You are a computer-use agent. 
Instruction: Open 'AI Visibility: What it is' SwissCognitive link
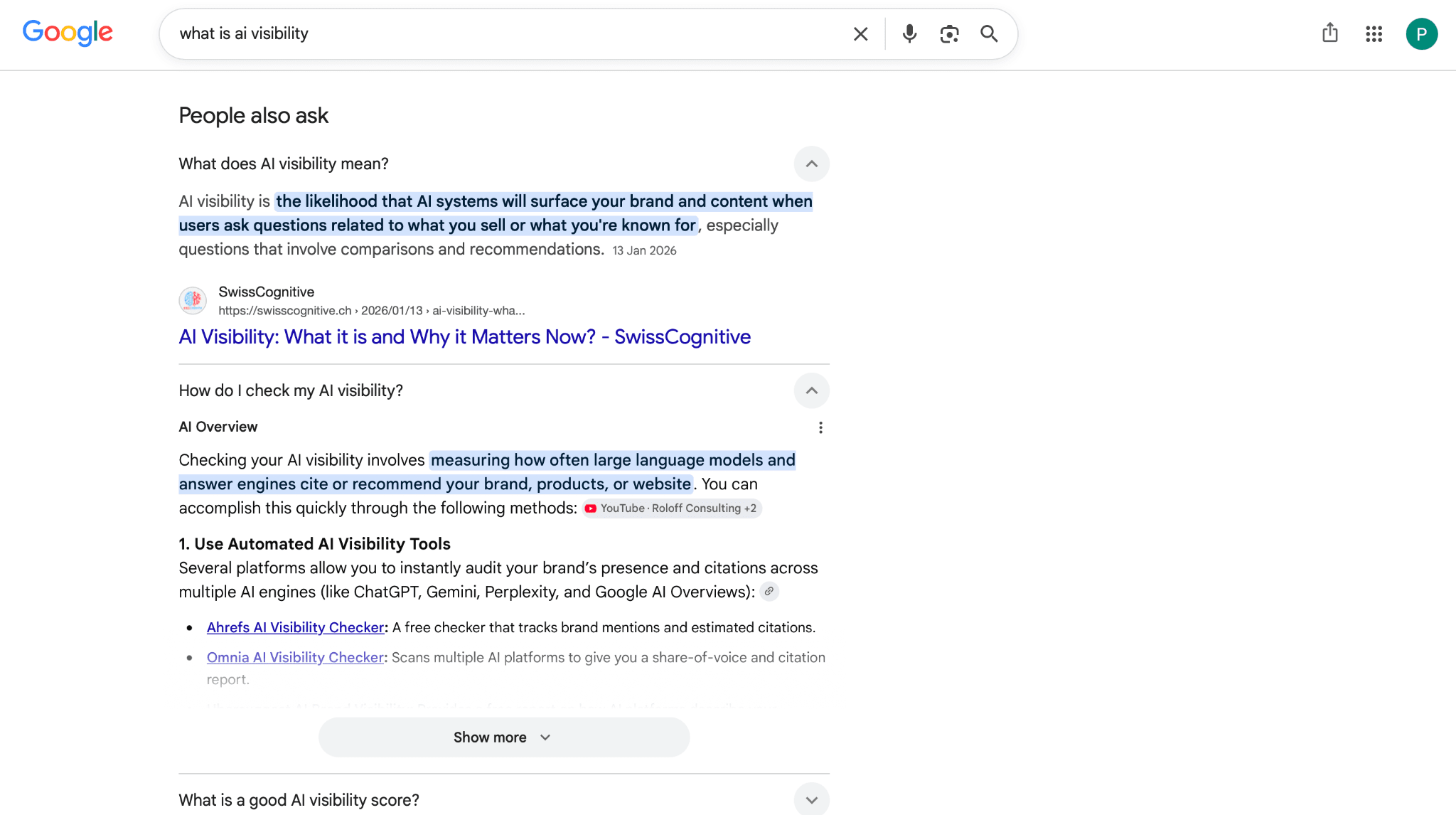(464, 337)
